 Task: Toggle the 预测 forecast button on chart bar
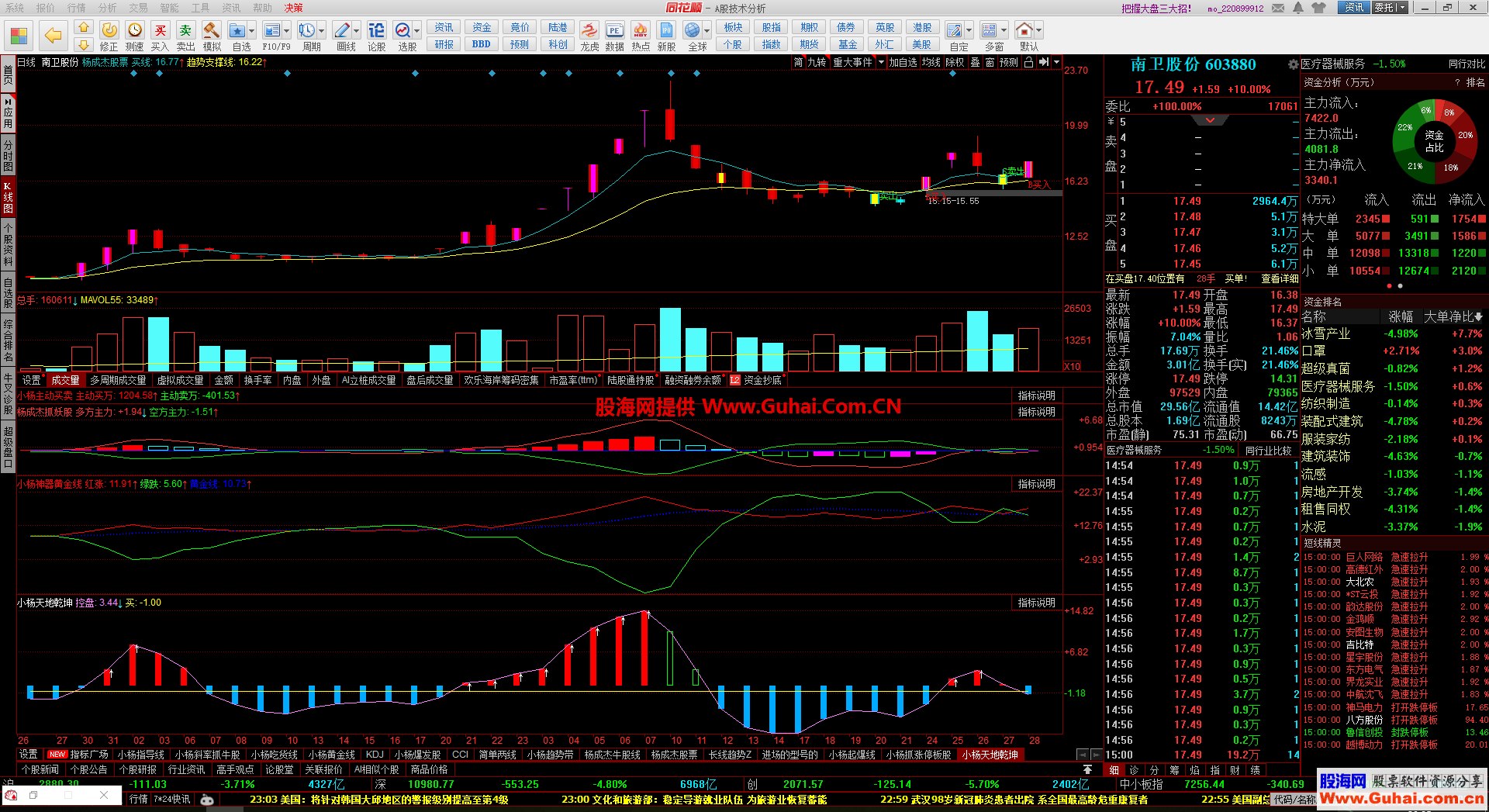coord(1009,62)
